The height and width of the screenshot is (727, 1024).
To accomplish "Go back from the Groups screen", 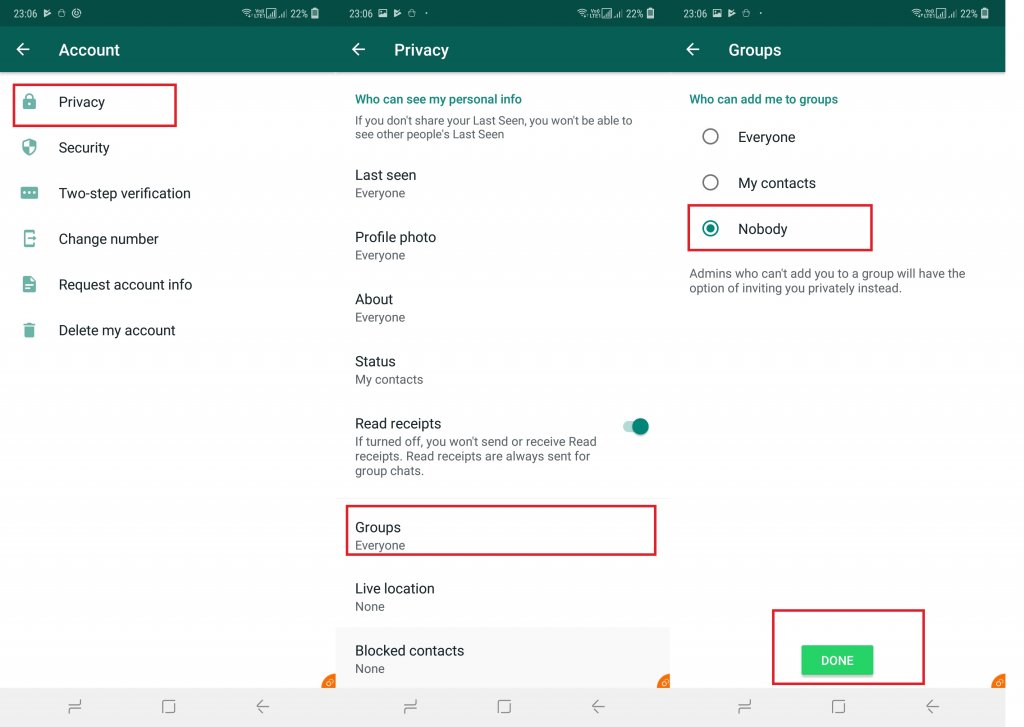I will click(x=693, y=50).
